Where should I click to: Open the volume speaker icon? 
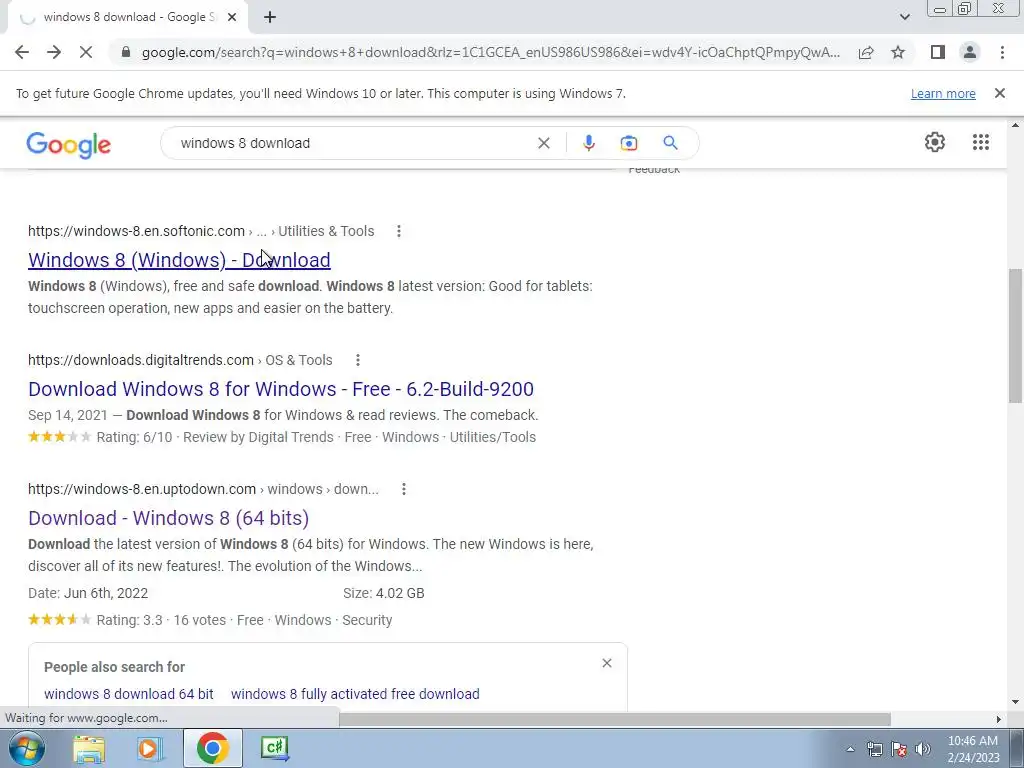pos(923,750)
